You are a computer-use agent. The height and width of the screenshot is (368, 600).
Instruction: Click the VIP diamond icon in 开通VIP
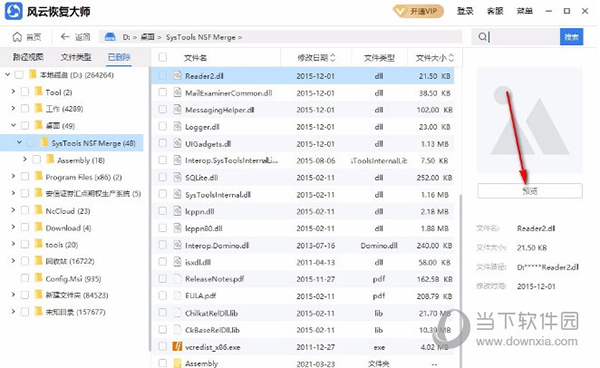[x=401, y=11]
